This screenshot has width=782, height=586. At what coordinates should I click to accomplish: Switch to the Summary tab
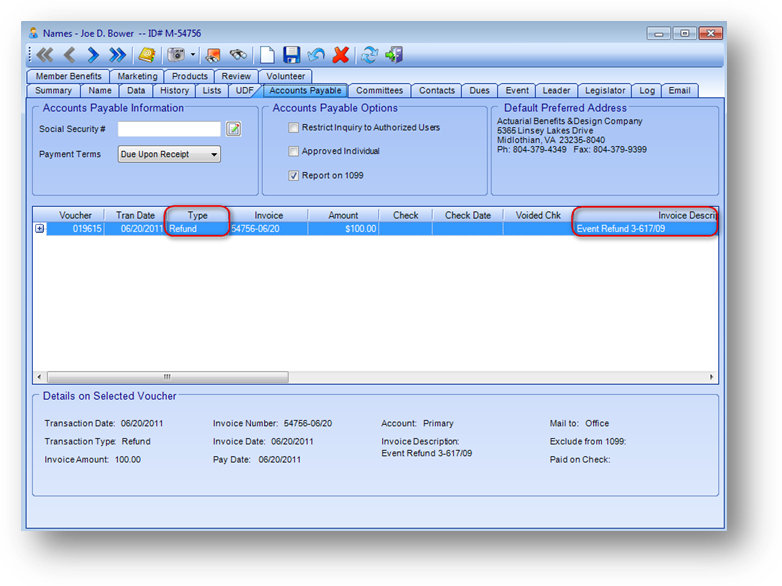[x=53, y=91]
